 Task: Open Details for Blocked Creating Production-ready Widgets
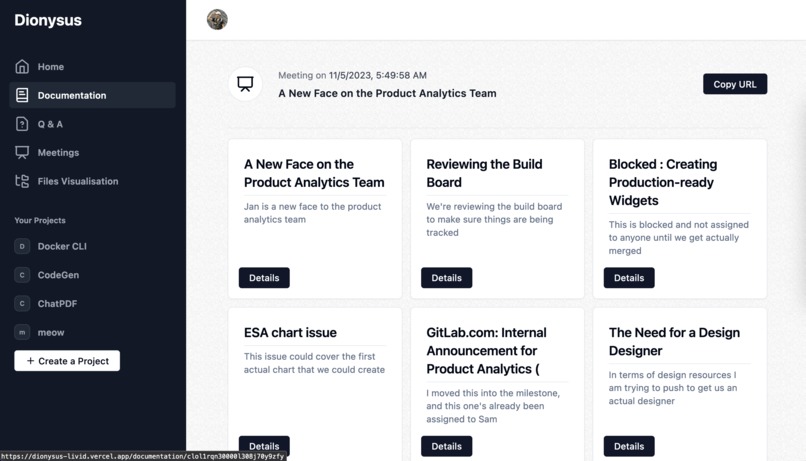point(629,278)
